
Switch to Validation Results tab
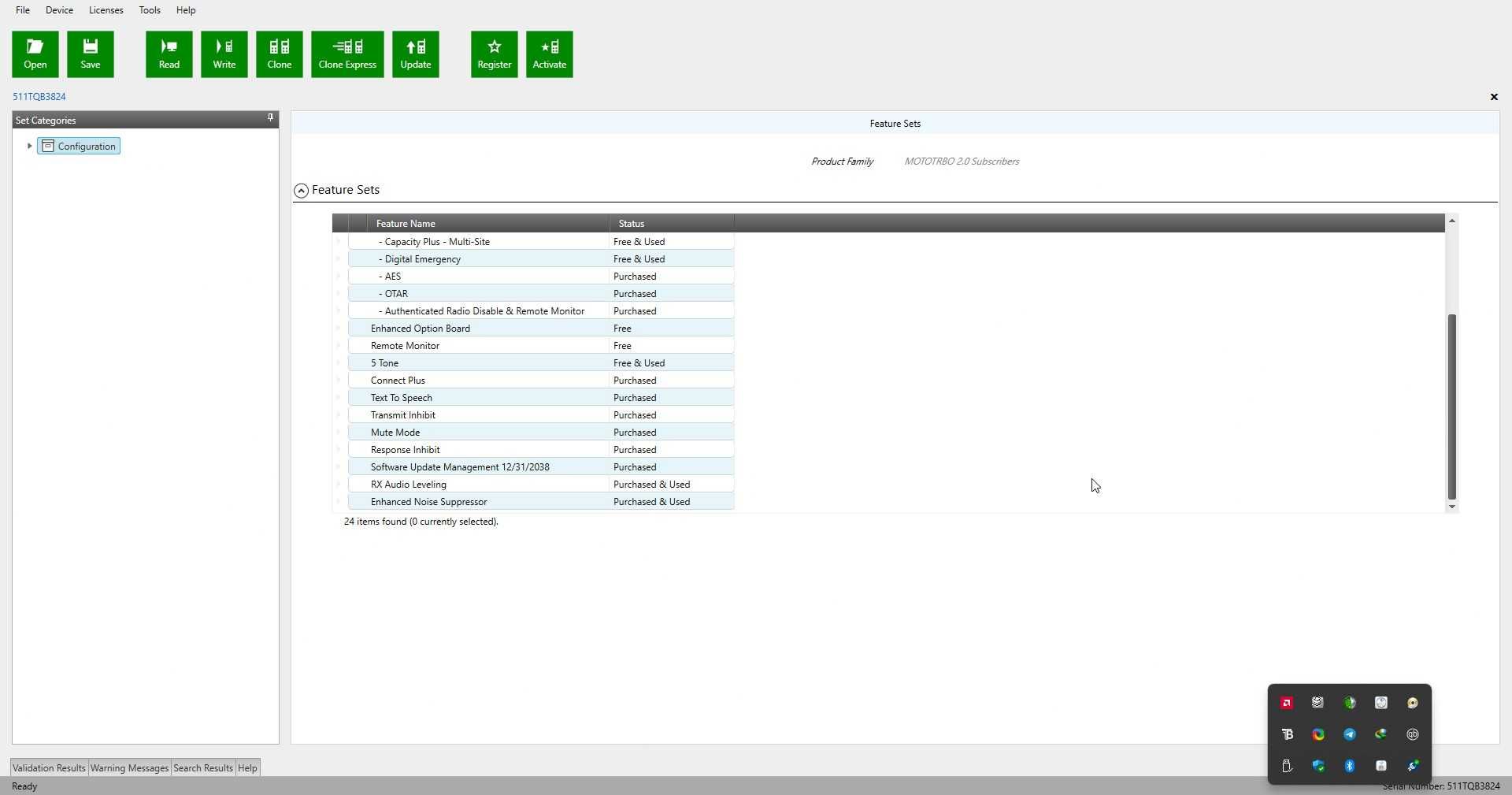point(49,768)
